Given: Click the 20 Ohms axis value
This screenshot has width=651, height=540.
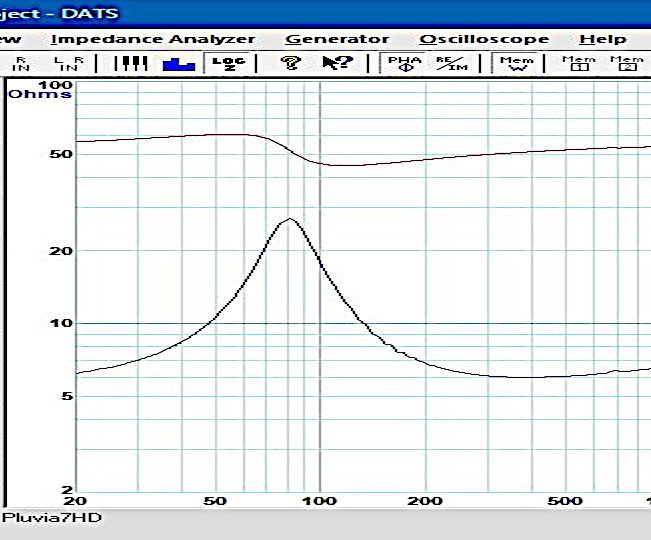Looking at the screenshot, I should coord(61,251).
